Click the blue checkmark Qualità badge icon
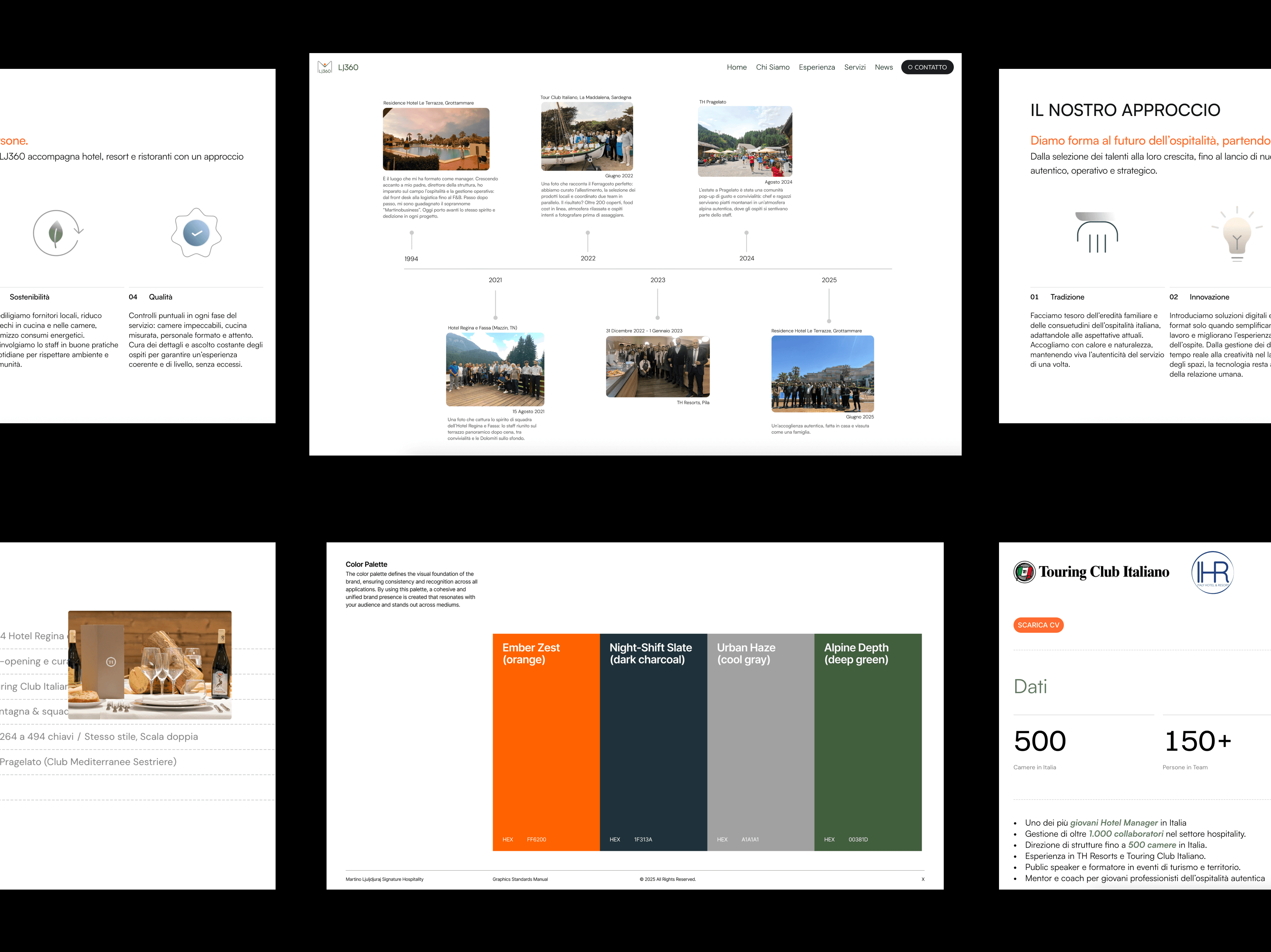This screenshot has width=1271, height=952. [x=196, y=233]
